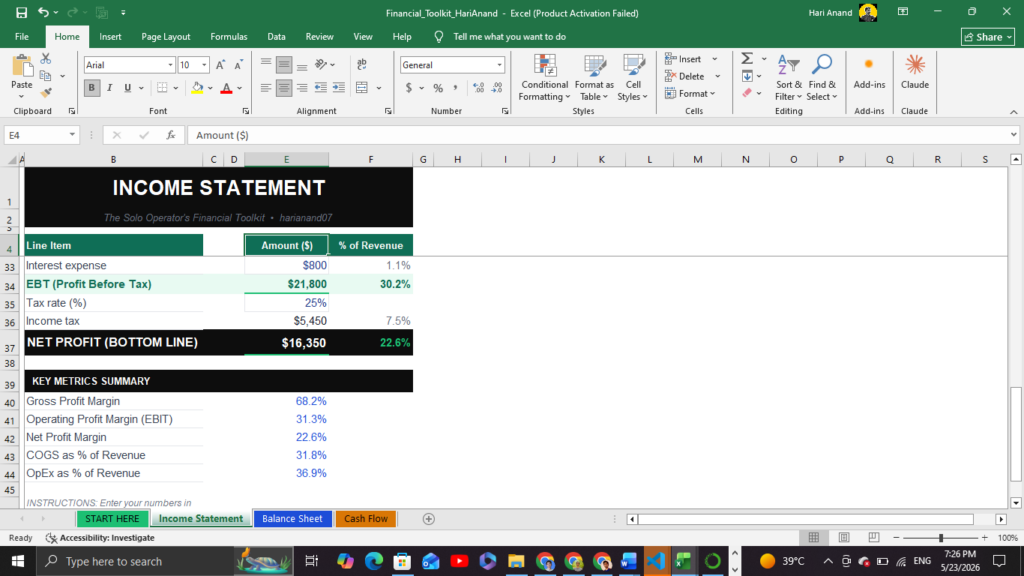Screen dimensions: 1024x576
Task: Toggle Middle vertical align
Action: (283, 64)
